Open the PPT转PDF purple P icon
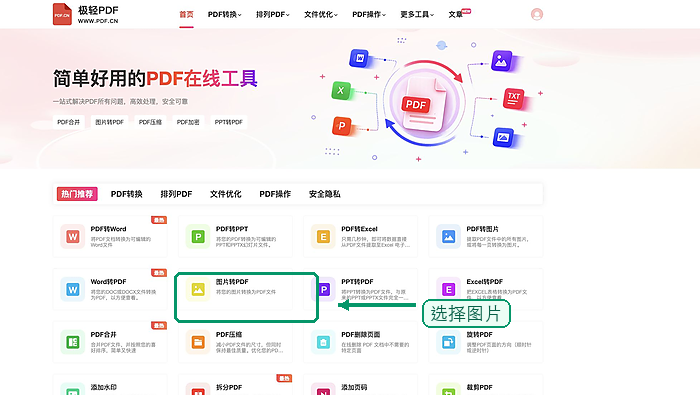 pos(325,289)
